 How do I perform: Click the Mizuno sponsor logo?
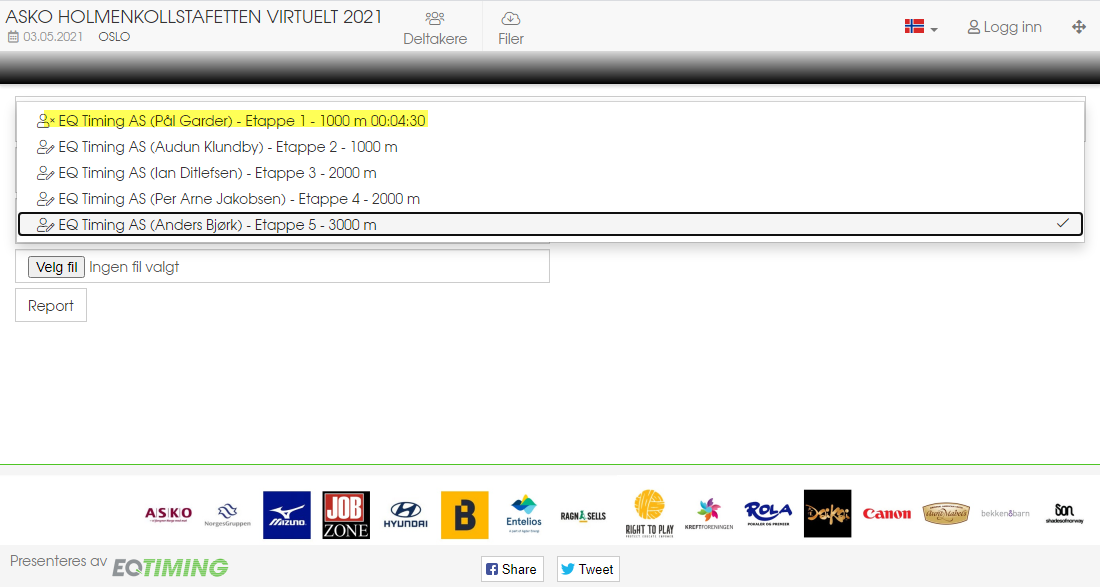(x=287, y=515)
